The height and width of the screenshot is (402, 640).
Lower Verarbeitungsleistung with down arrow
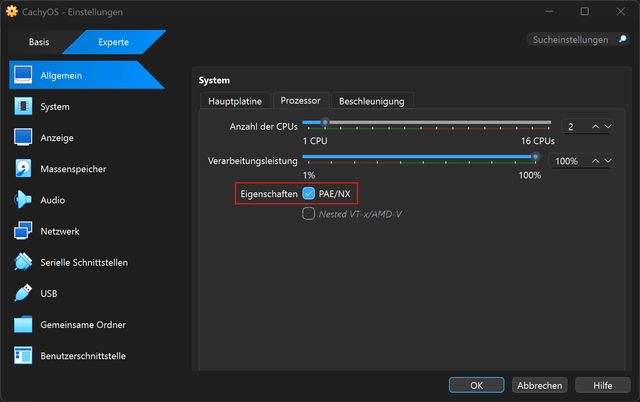click(x=608, y=161)
